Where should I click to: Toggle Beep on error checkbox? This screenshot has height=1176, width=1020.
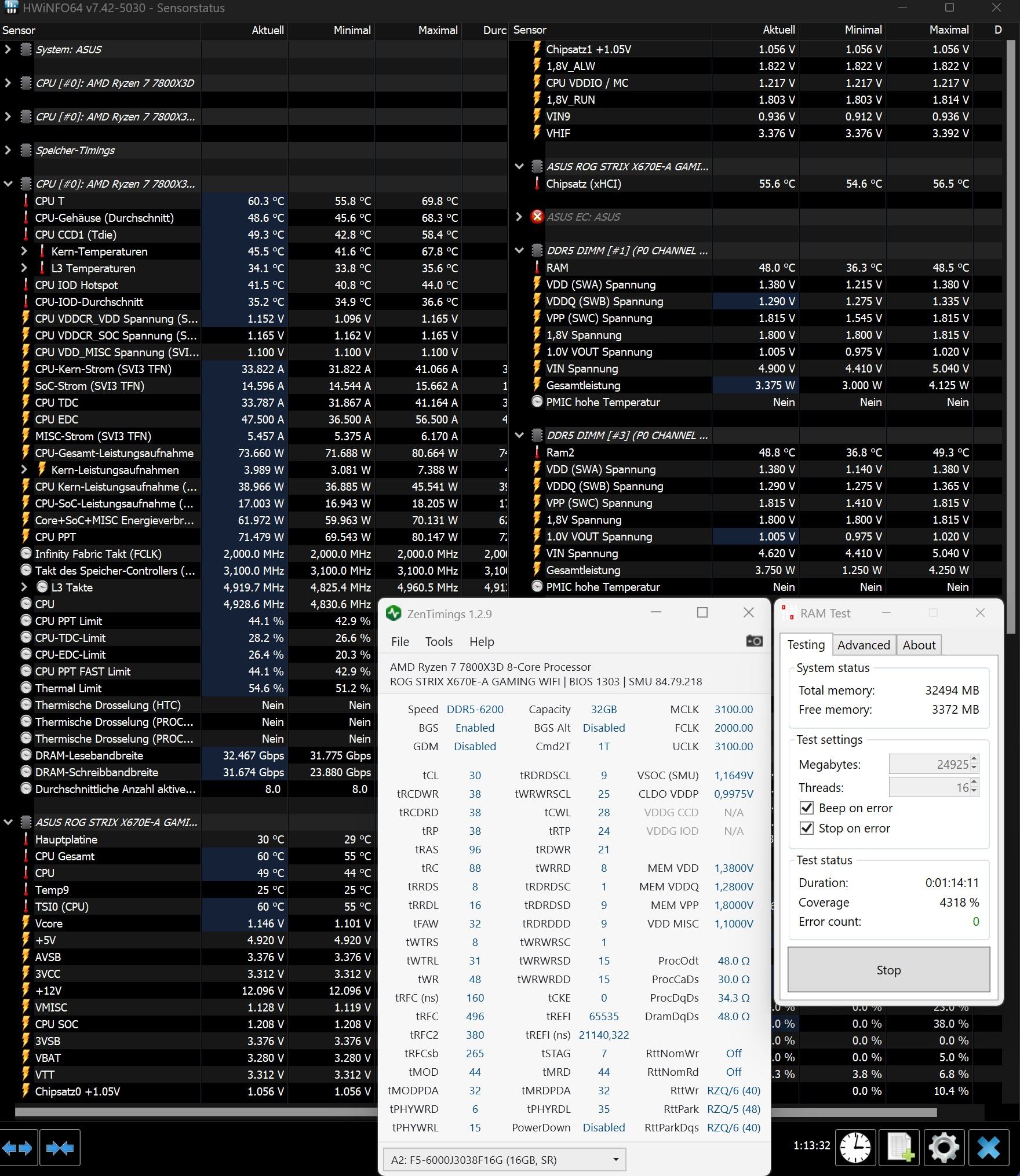[806, 808]
